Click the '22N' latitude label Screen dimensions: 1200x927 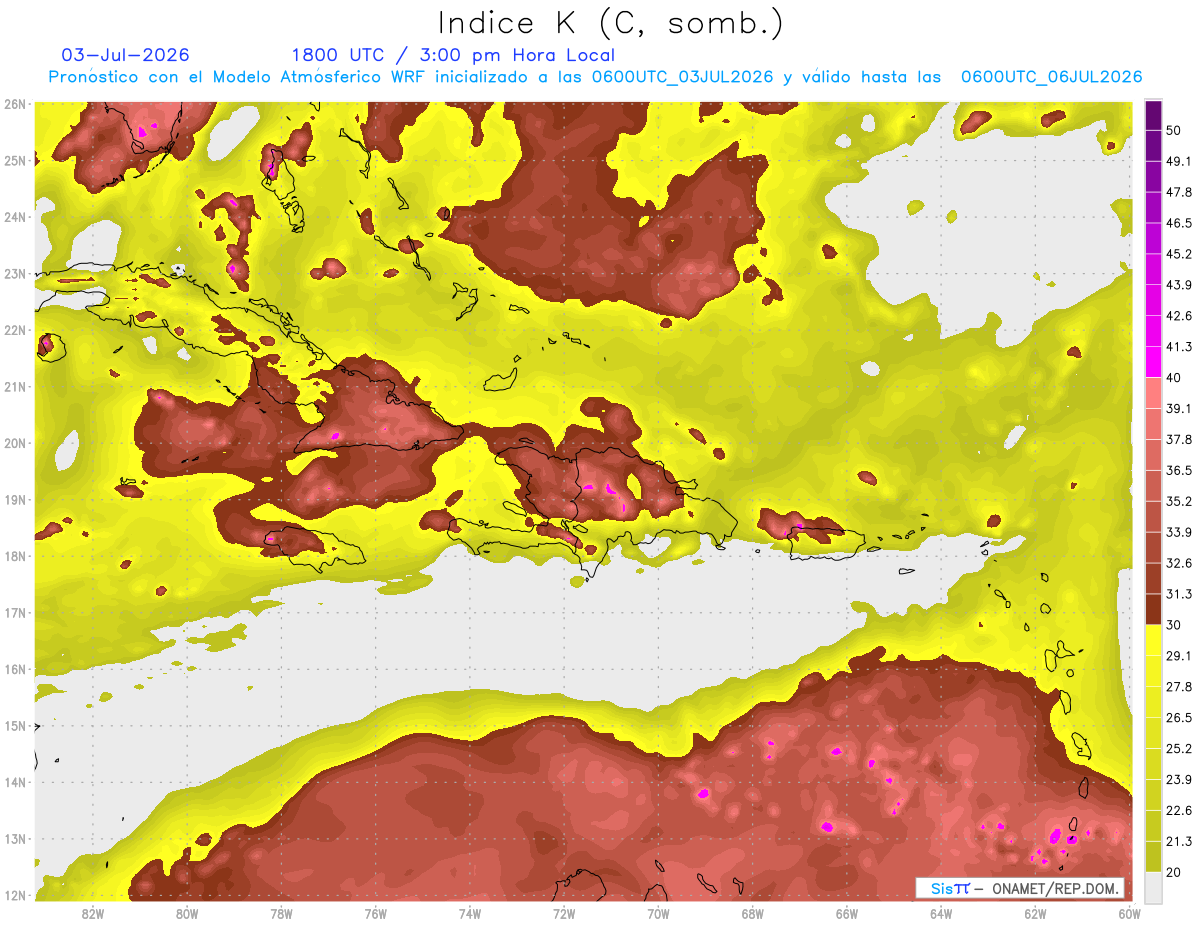tap(15, 330)
